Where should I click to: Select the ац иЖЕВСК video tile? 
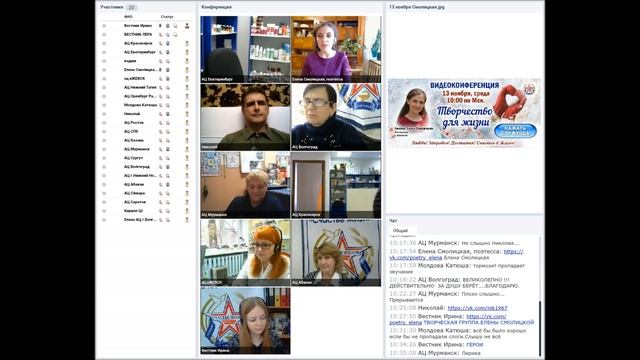[245, 253]
